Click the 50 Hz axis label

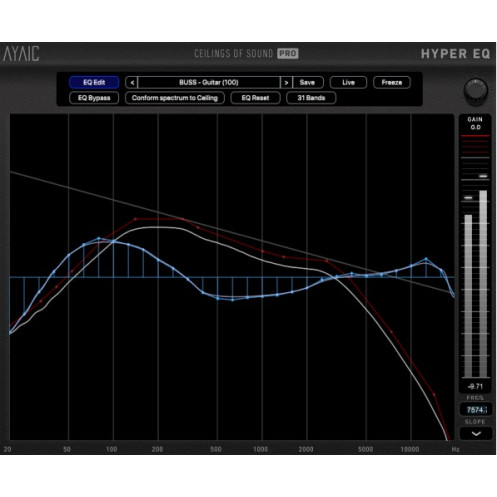(x=67, y=449)
